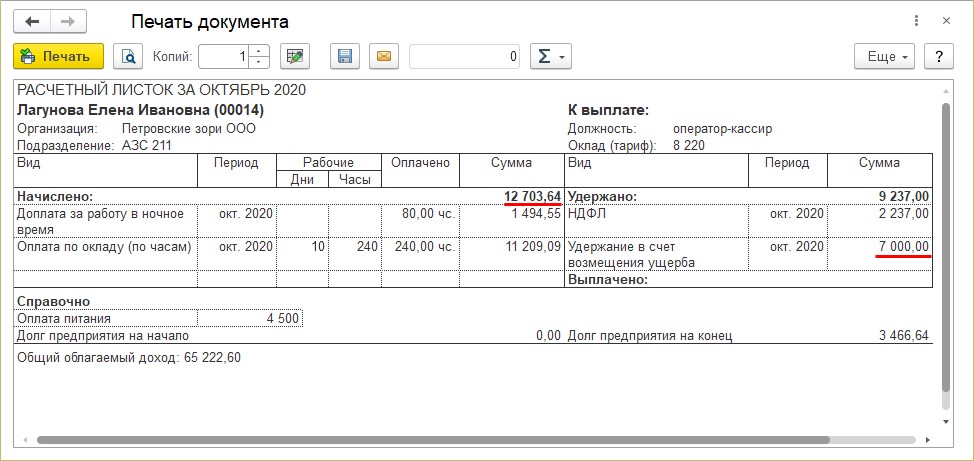Go forward with right arrow button
Image resolution: width=974 pixels, height=461 pixels.
[x=67, y=21]
